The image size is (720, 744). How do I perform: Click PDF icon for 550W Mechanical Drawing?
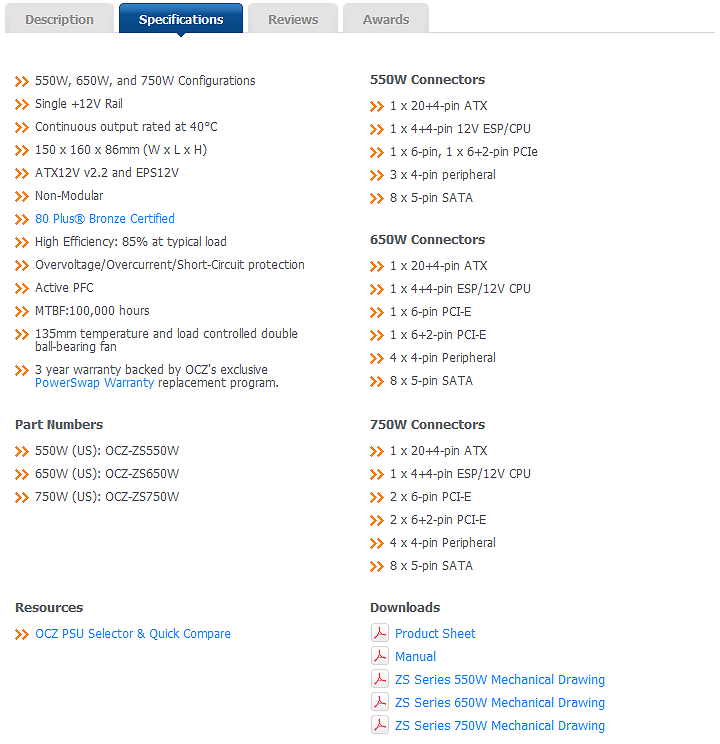point(380,679)
